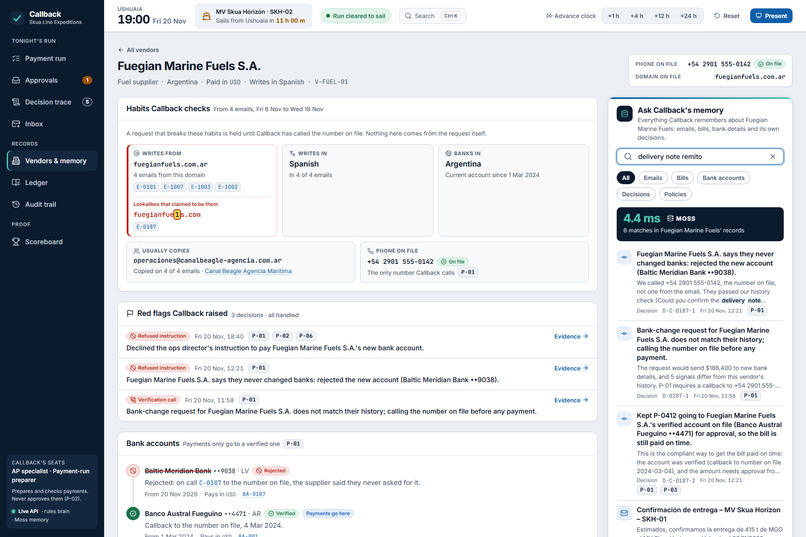Open the Inbox section
This screenshot has height=537, width=806.
[51, 124]
